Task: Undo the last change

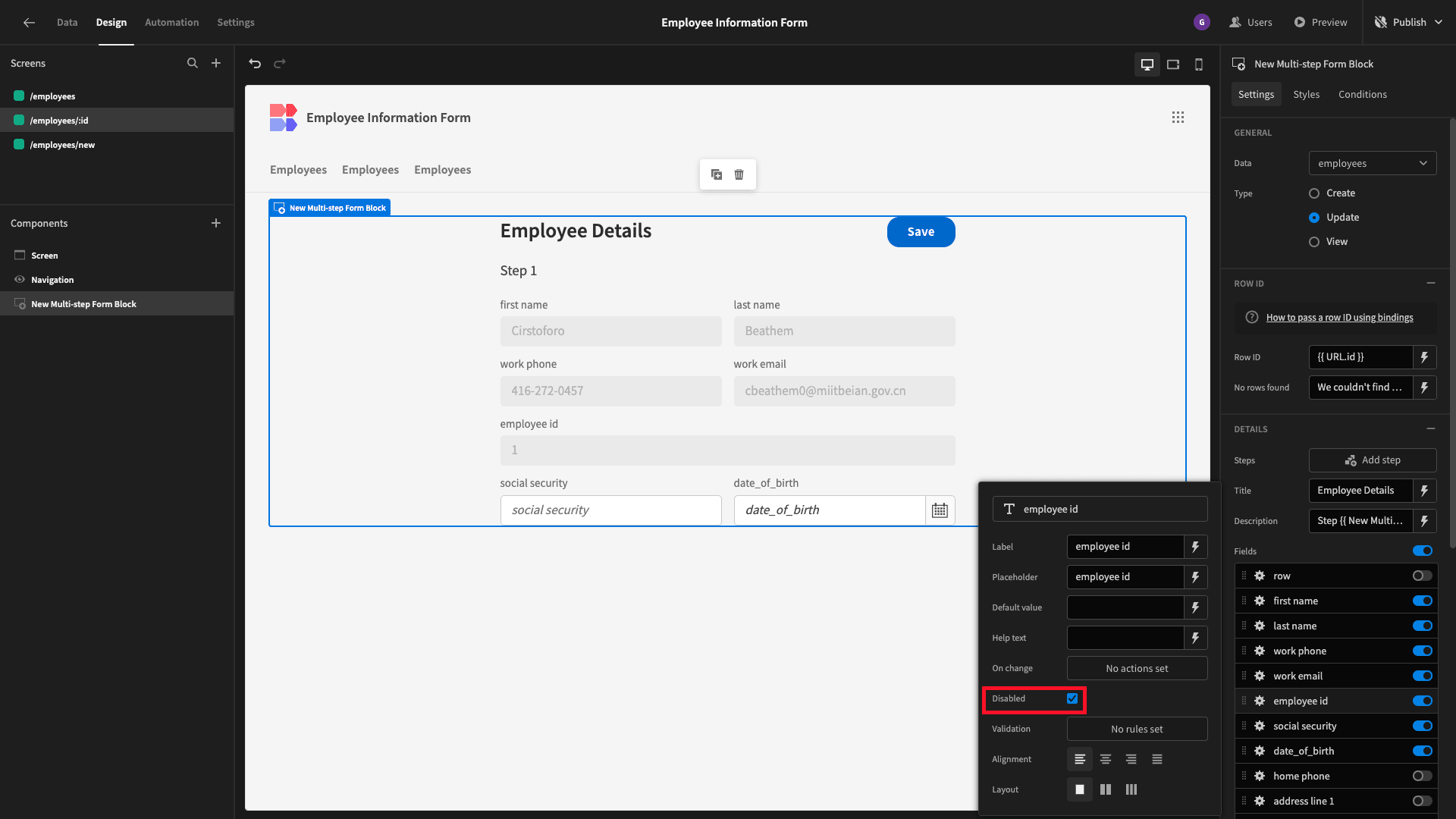Action: (255, 64)
